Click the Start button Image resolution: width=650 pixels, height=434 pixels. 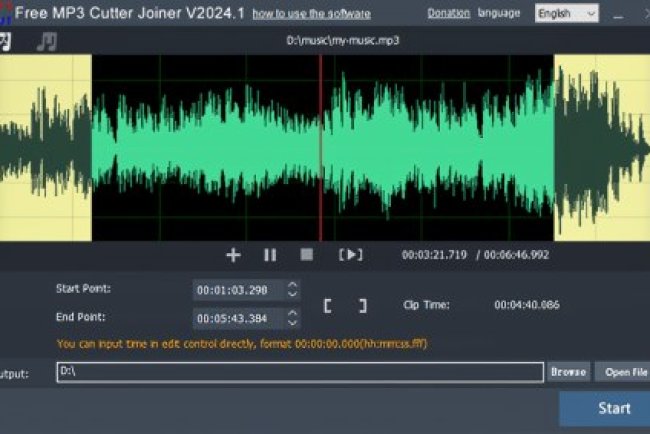tap(605, 408)
